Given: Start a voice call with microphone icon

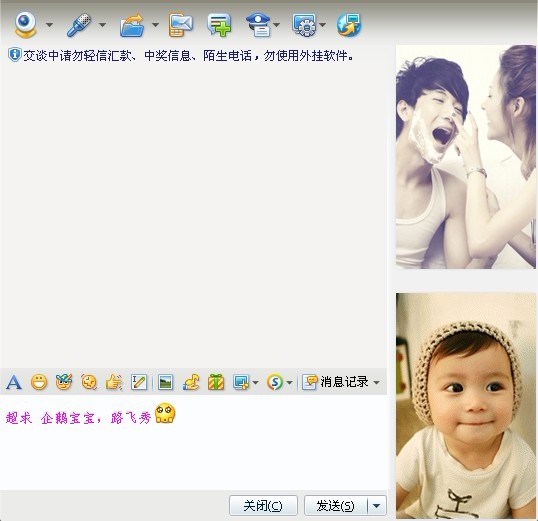Looking at the screenshot, I should click(x=79, y=25).
